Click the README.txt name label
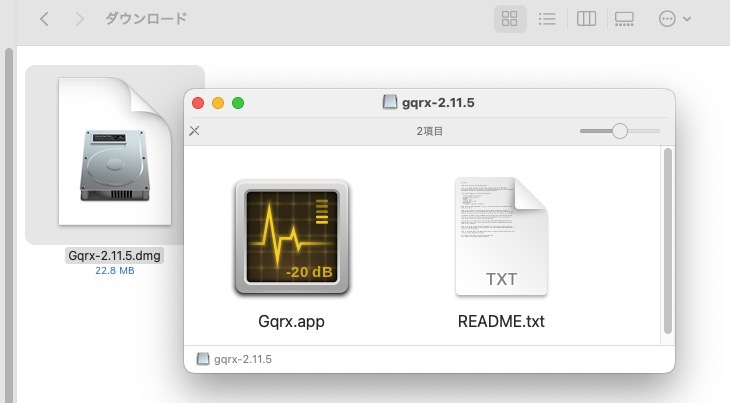Viewport: 730px width, 403px height. click(501, 321)
